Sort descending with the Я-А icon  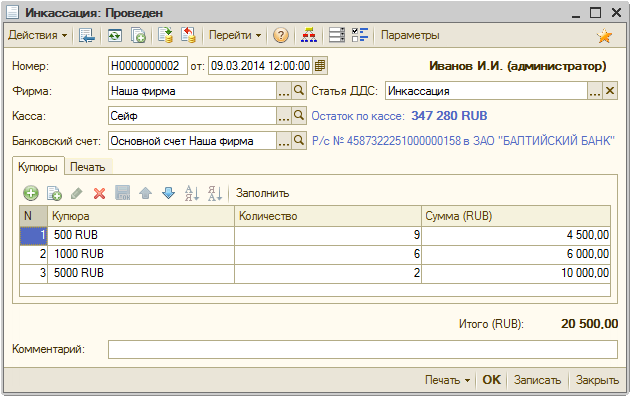[215, 193]
